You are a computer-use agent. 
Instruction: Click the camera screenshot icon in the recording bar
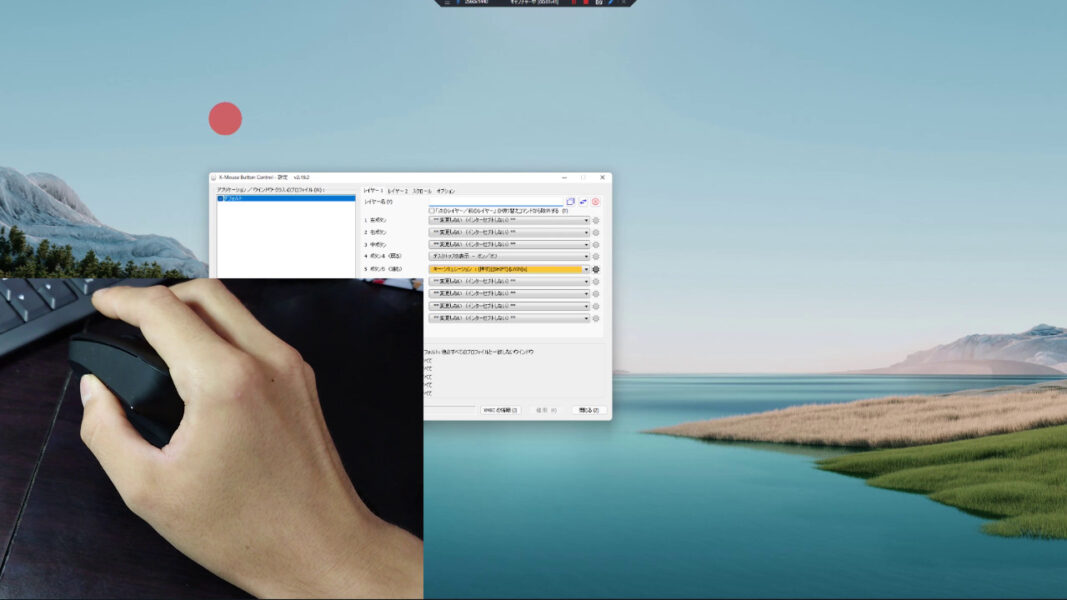pos(599,3)
